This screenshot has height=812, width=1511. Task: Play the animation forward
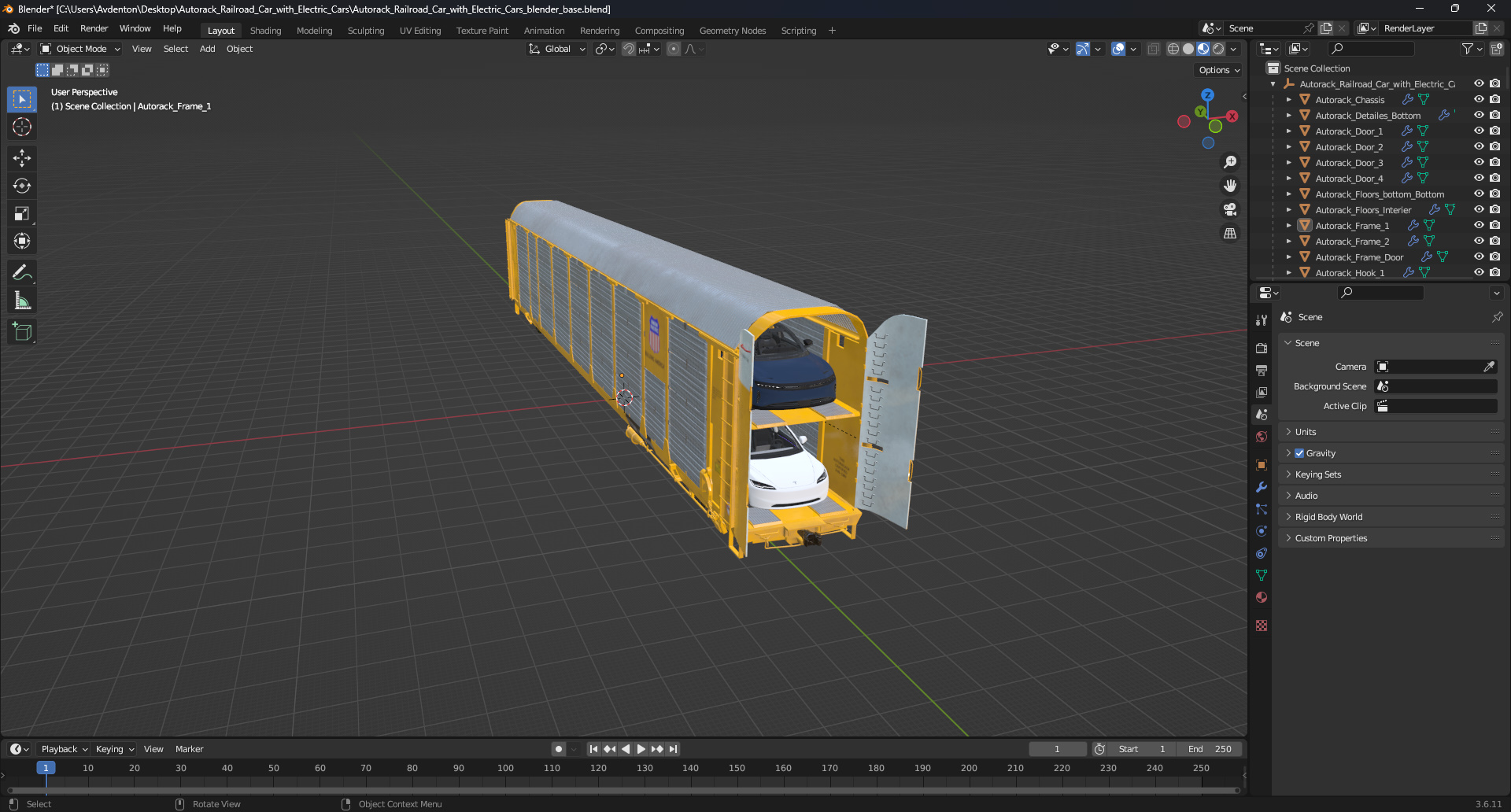pos(641,749)
